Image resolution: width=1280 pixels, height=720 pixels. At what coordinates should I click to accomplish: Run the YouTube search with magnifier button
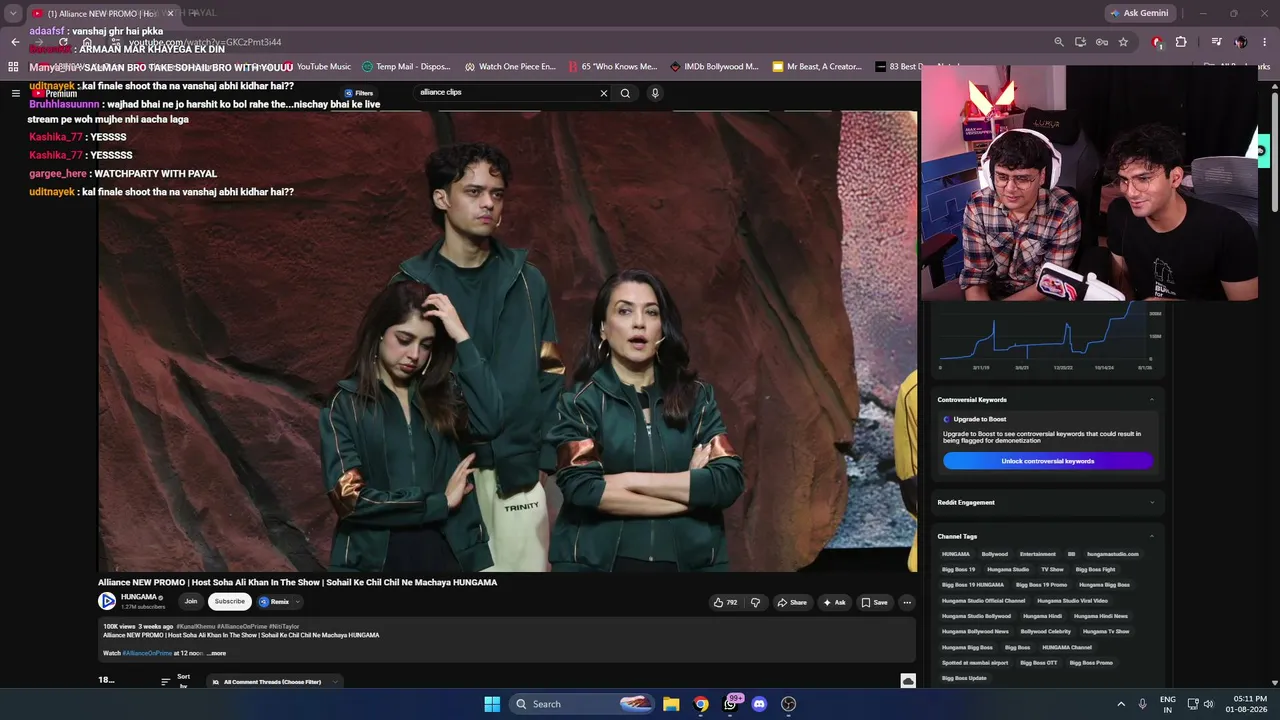click(625, 93)
